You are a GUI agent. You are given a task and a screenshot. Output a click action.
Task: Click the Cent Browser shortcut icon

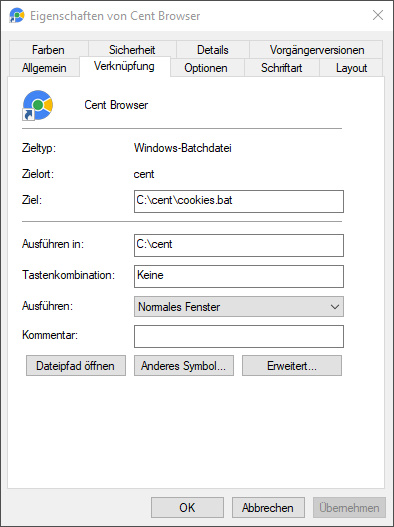point(38,105)
